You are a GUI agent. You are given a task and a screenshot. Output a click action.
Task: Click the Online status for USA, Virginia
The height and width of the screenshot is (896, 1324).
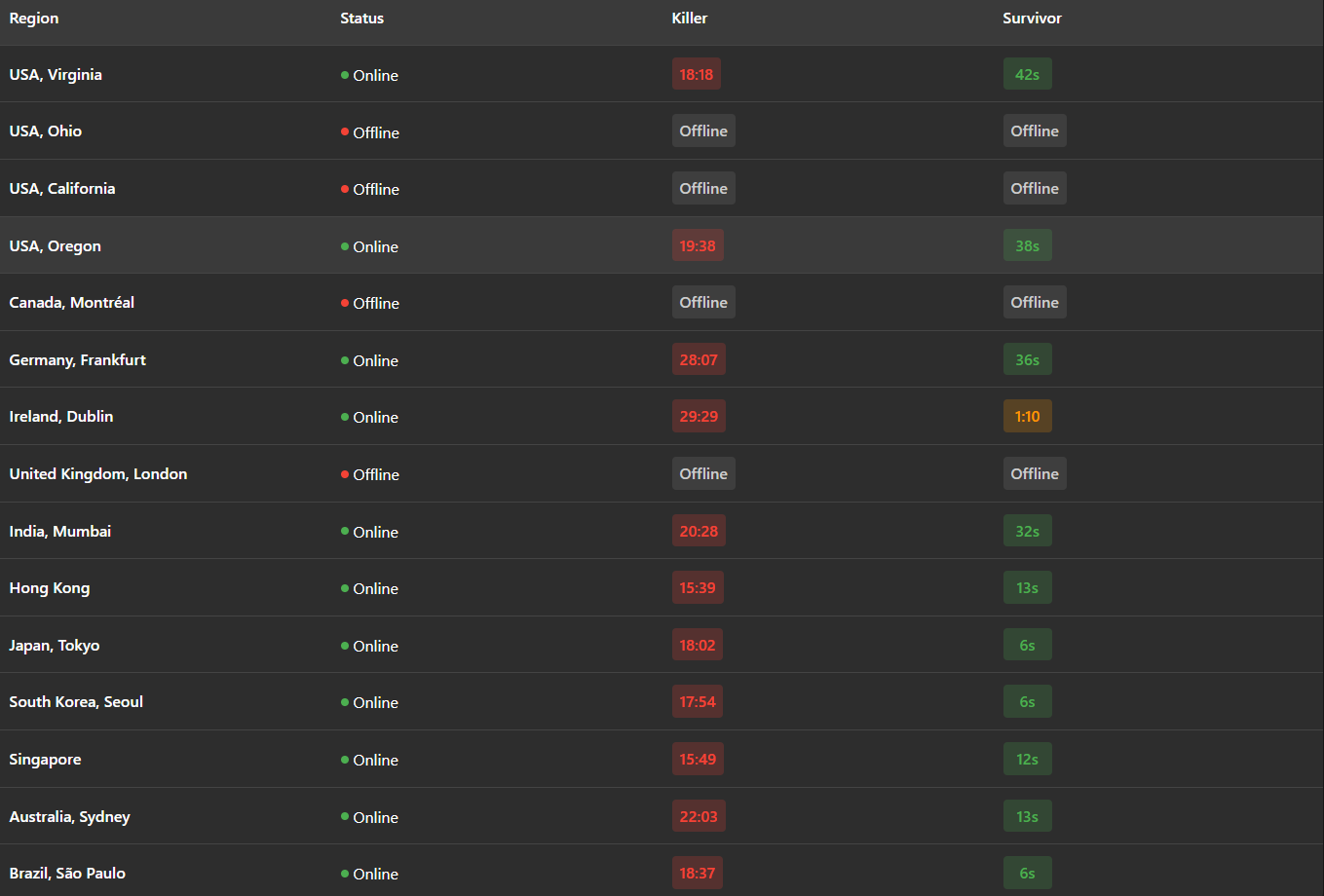[x=370, y=76]
